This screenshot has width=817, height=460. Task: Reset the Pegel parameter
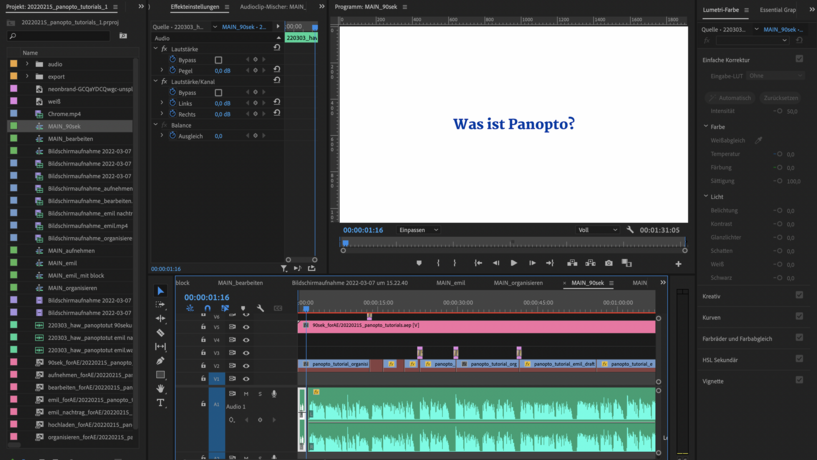click(277, 69)
